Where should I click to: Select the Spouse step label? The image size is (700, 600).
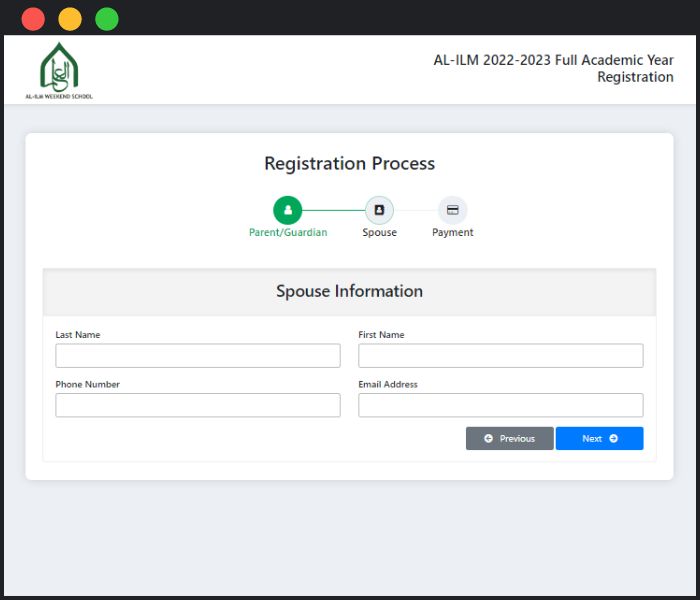379,233
